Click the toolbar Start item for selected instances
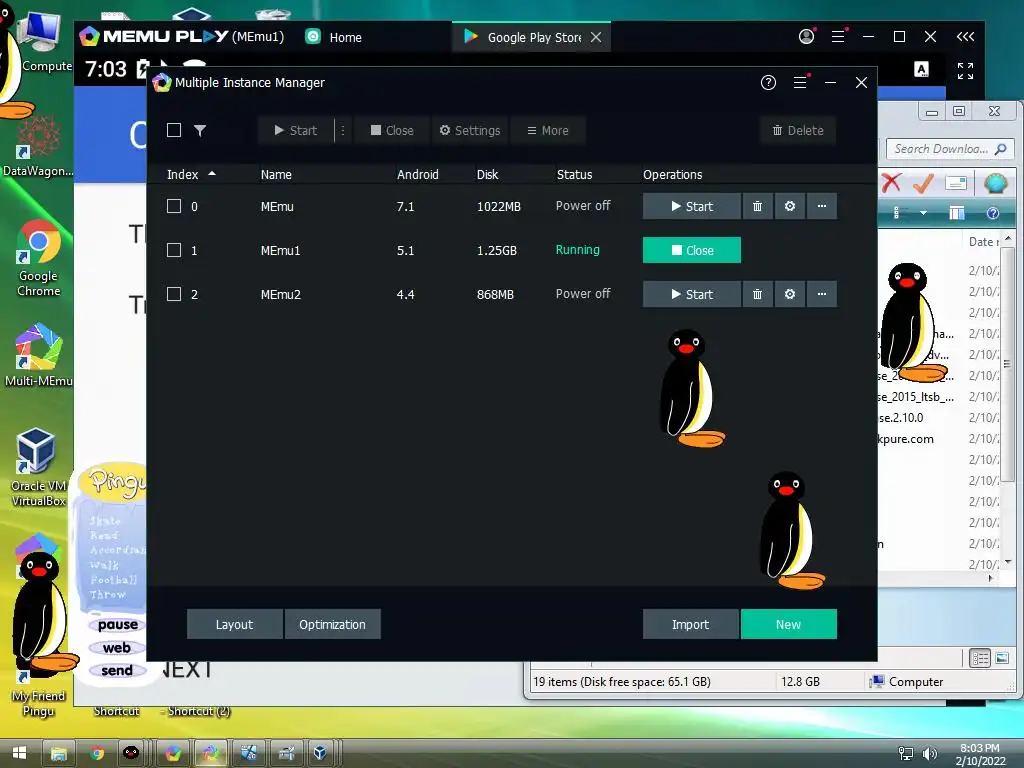1024x768 pixels. 295,130
